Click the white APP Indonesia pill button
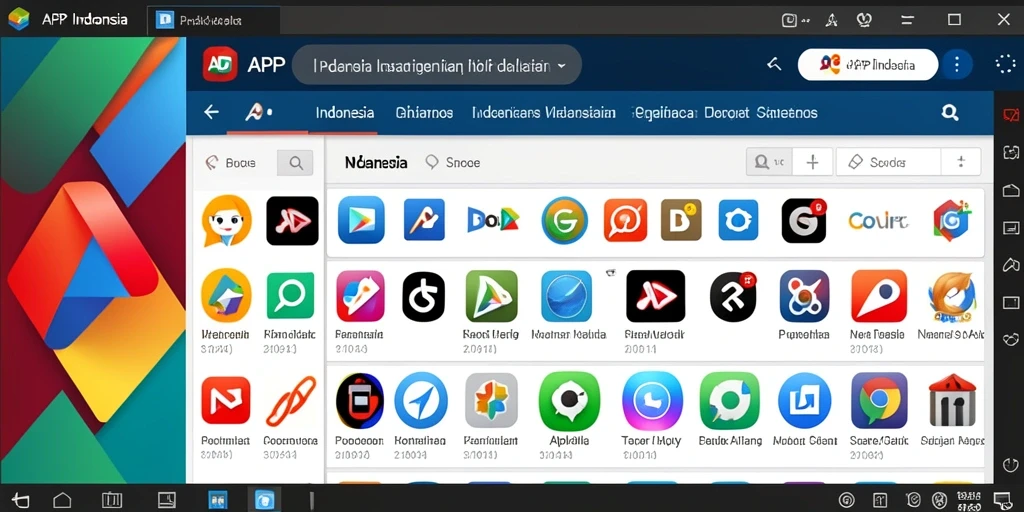 point(868,65)
